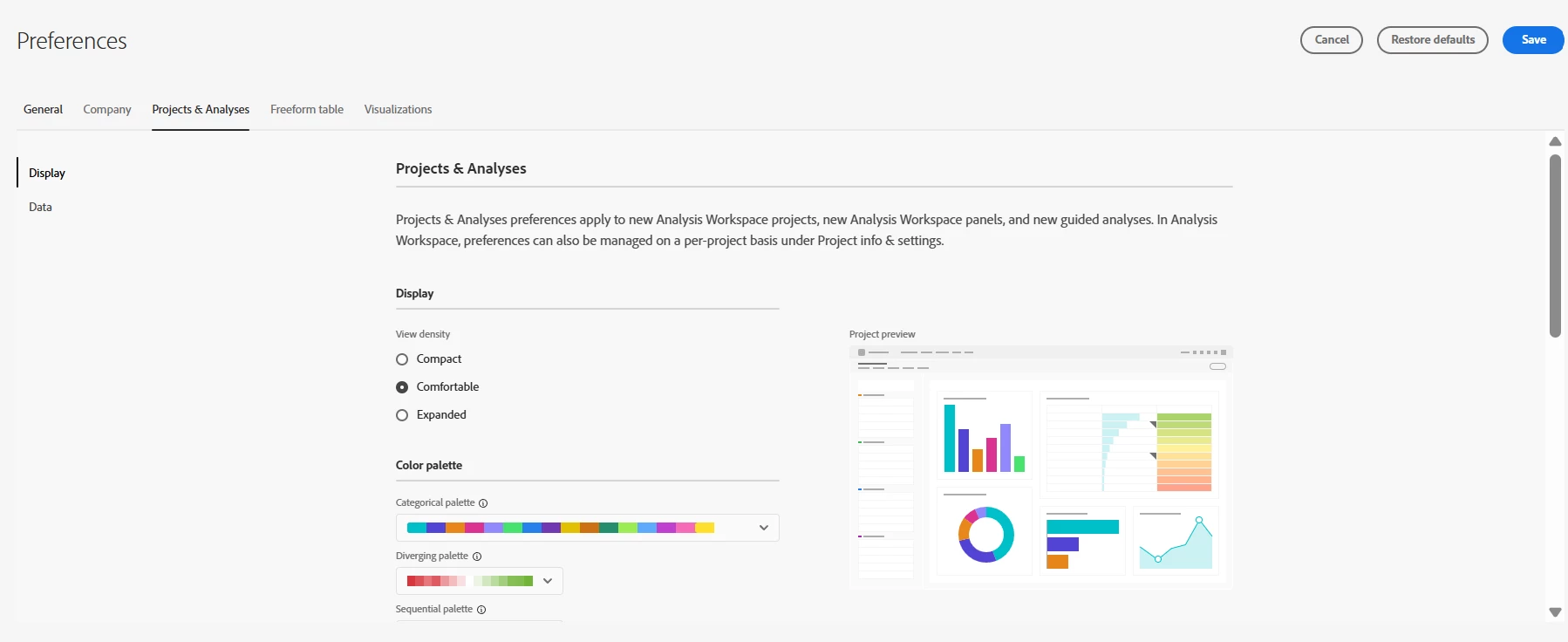The height and width of the screenshot is (642, 1568).
Task: Click the Projects & Analyses heading
Action: pos(461,168)
